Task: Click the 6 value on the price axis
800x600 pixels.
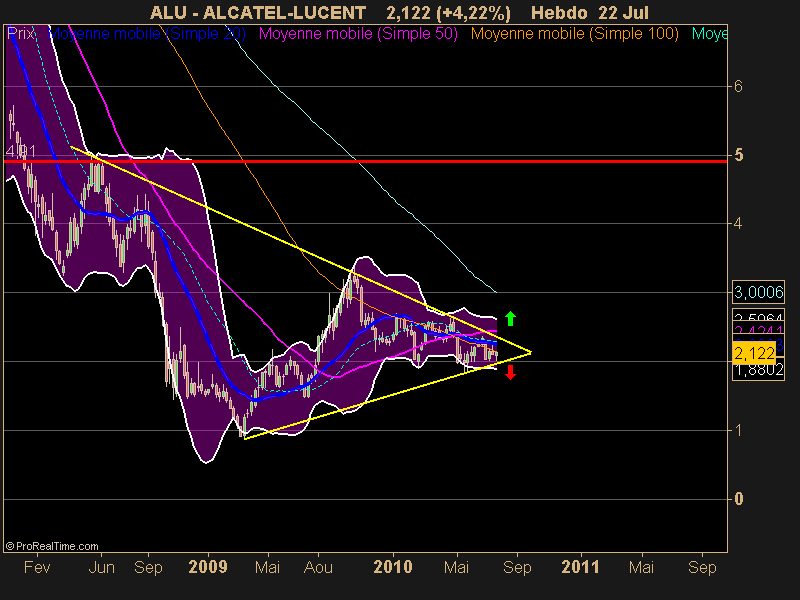Action: [x=738, y=86]
